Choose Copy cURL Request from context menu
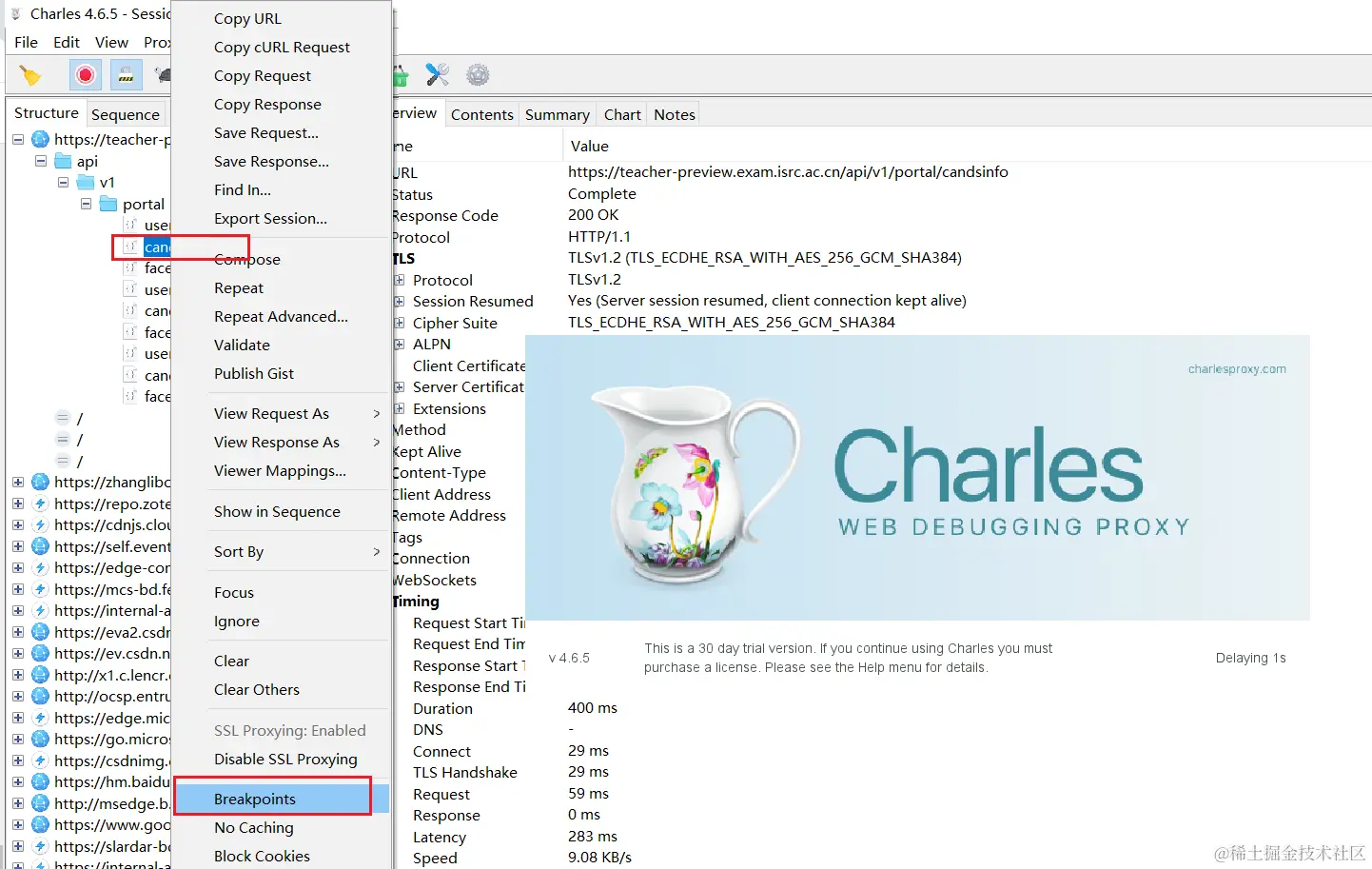 tap(282, 47)
